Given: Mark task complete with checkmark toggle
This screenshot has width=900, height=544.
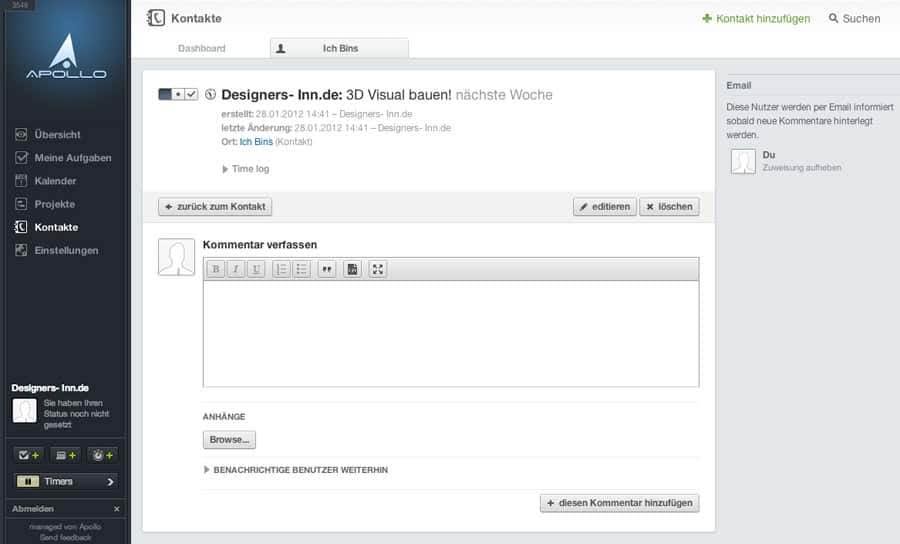Looking at the screenshot, I should [191, 94].
